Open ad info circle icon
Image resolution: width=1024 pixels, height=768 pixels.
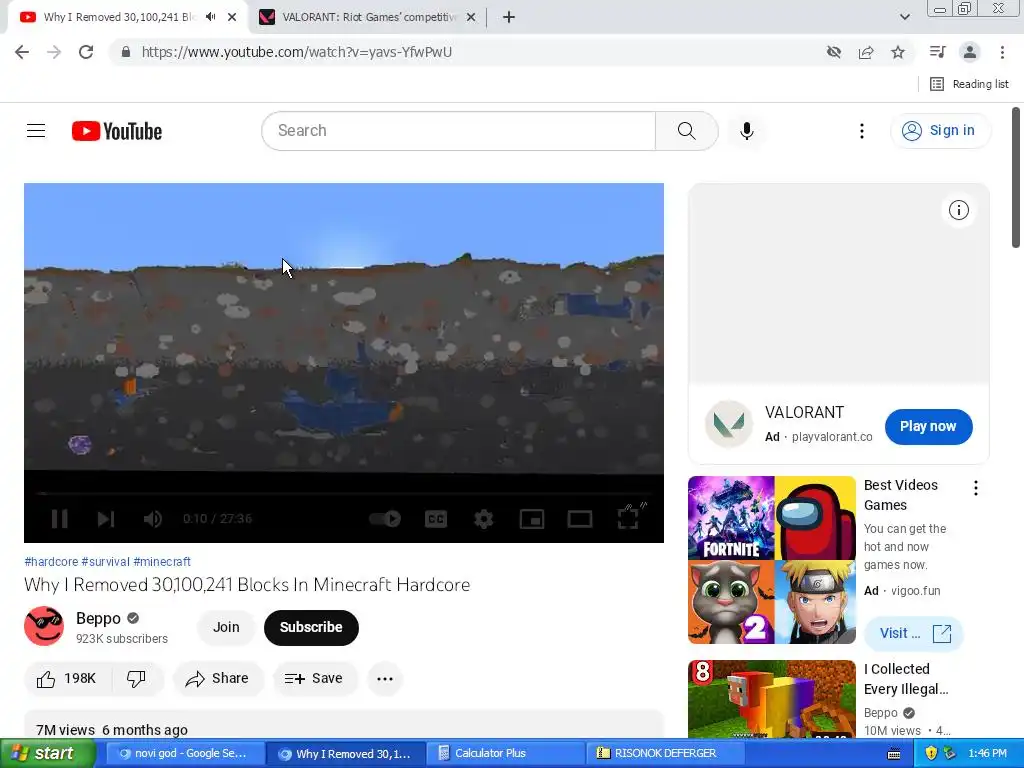pos(958,210)
